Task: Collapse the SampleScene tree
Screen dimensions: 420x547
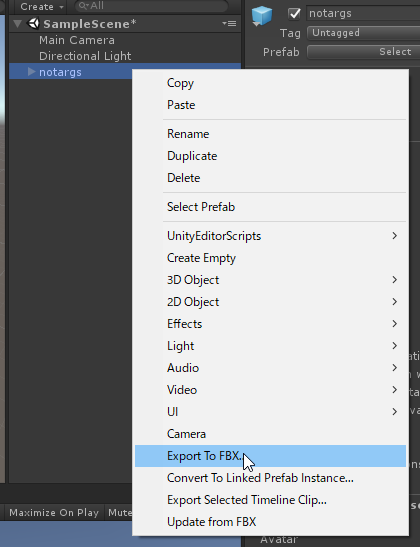Action: coord(17,24)
